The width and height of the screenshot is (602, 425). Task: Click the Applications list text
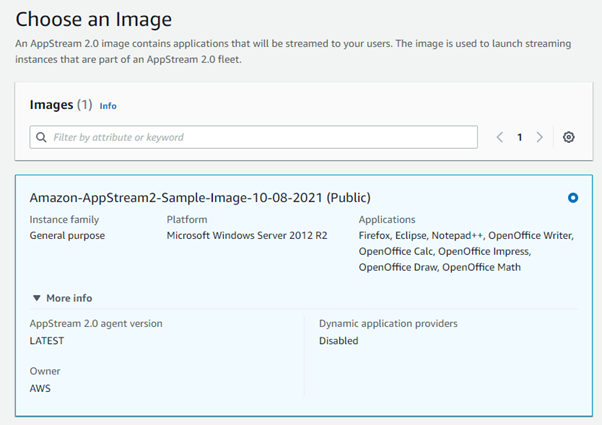point(466,251)
